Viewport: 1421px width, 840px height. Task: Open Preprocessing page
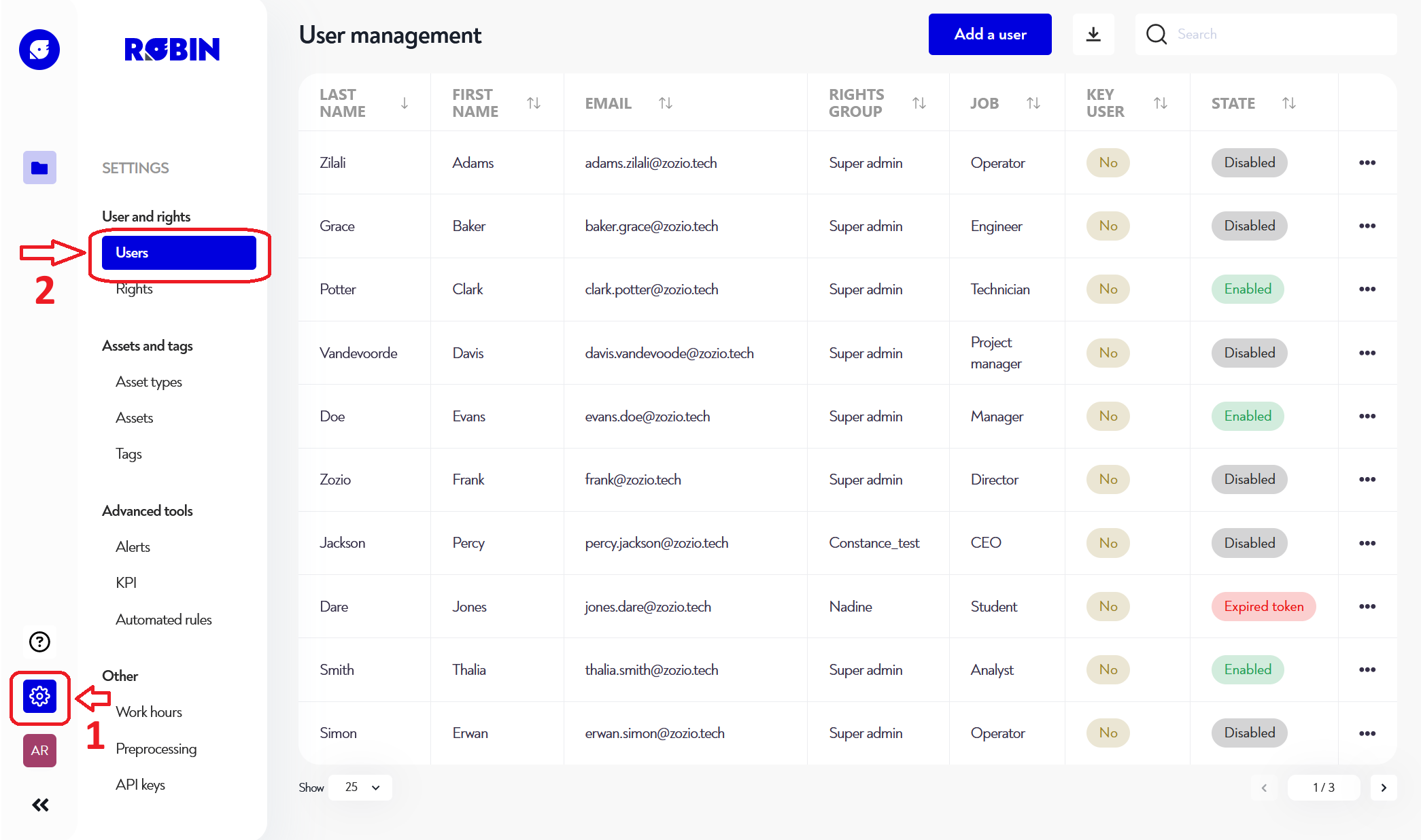[x=156, y=749]
